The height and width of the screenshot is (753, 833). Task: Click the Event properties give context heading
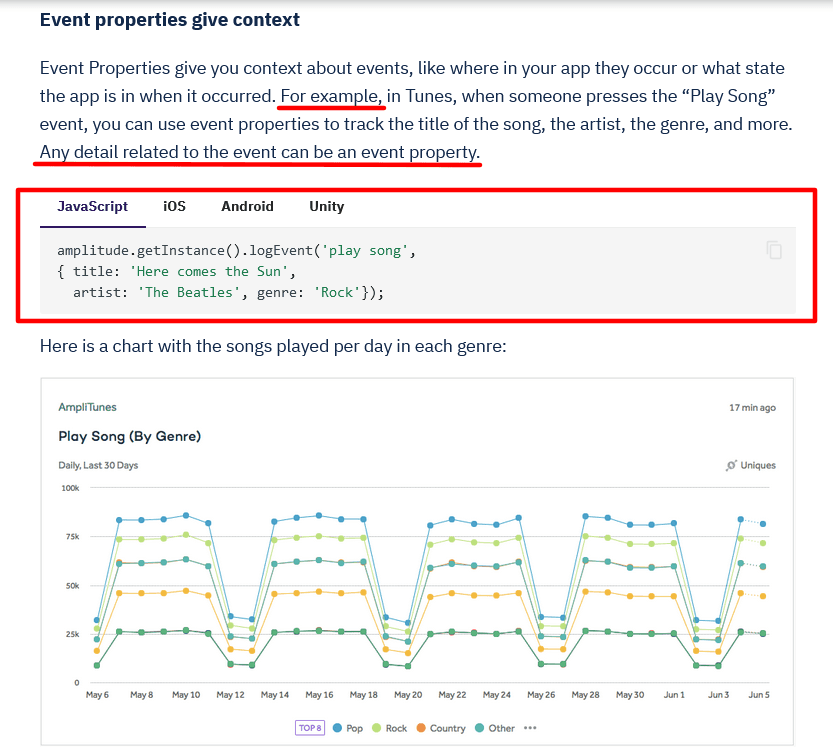click(170, 20)
